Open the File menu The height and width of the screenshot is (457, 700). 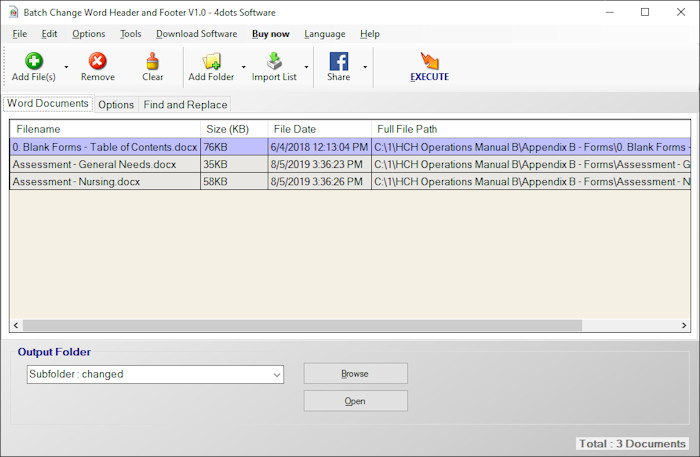point(20,34)
